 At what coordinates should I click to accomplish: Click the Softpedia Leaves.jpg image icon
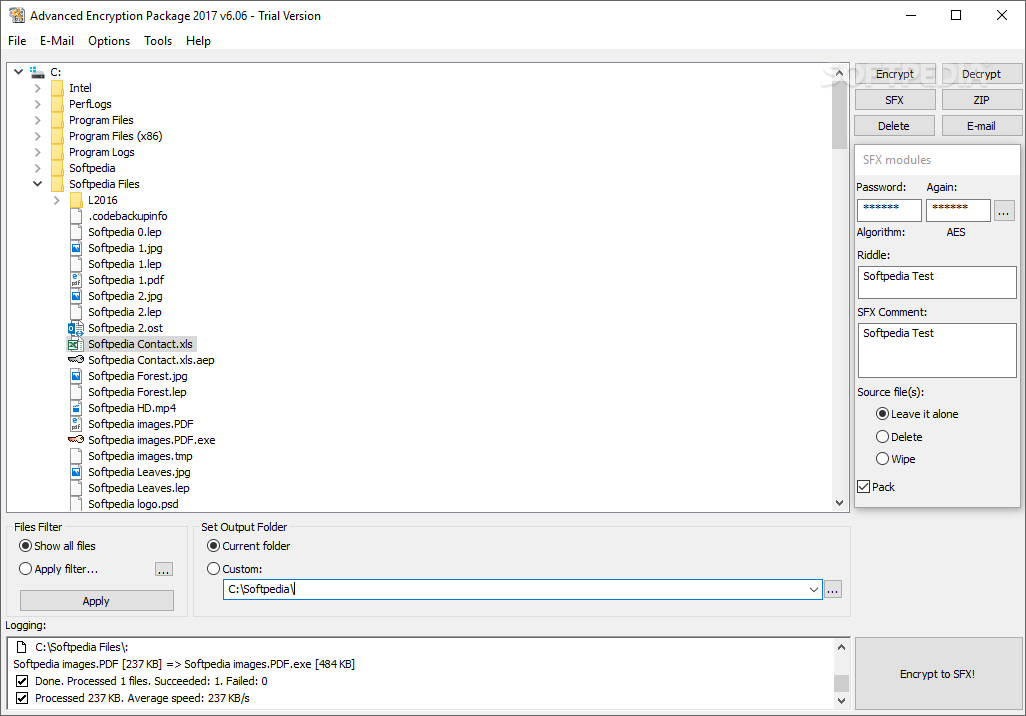coord(76,472)
